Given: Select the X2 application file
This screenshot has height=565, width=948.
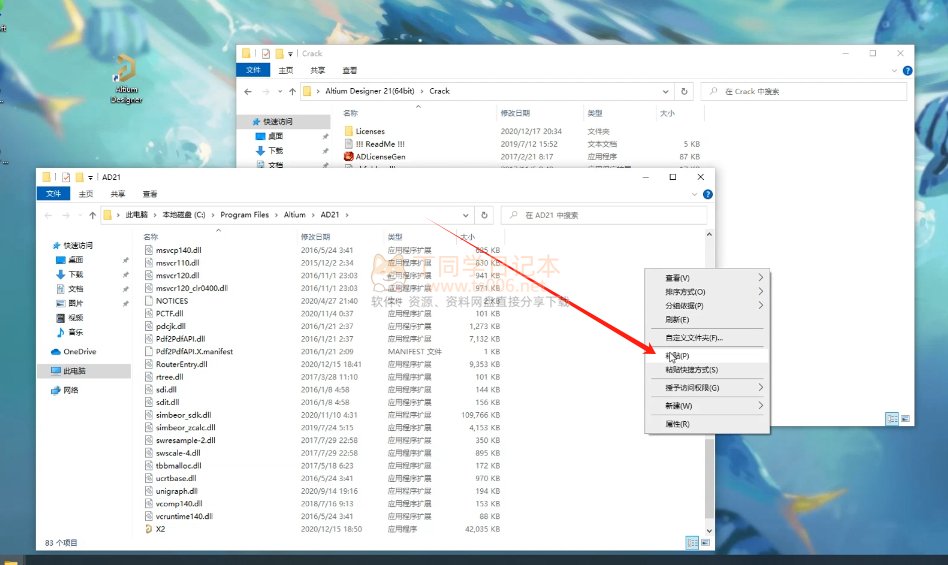Looking at the screenshot, I should (x=160, y=529).
